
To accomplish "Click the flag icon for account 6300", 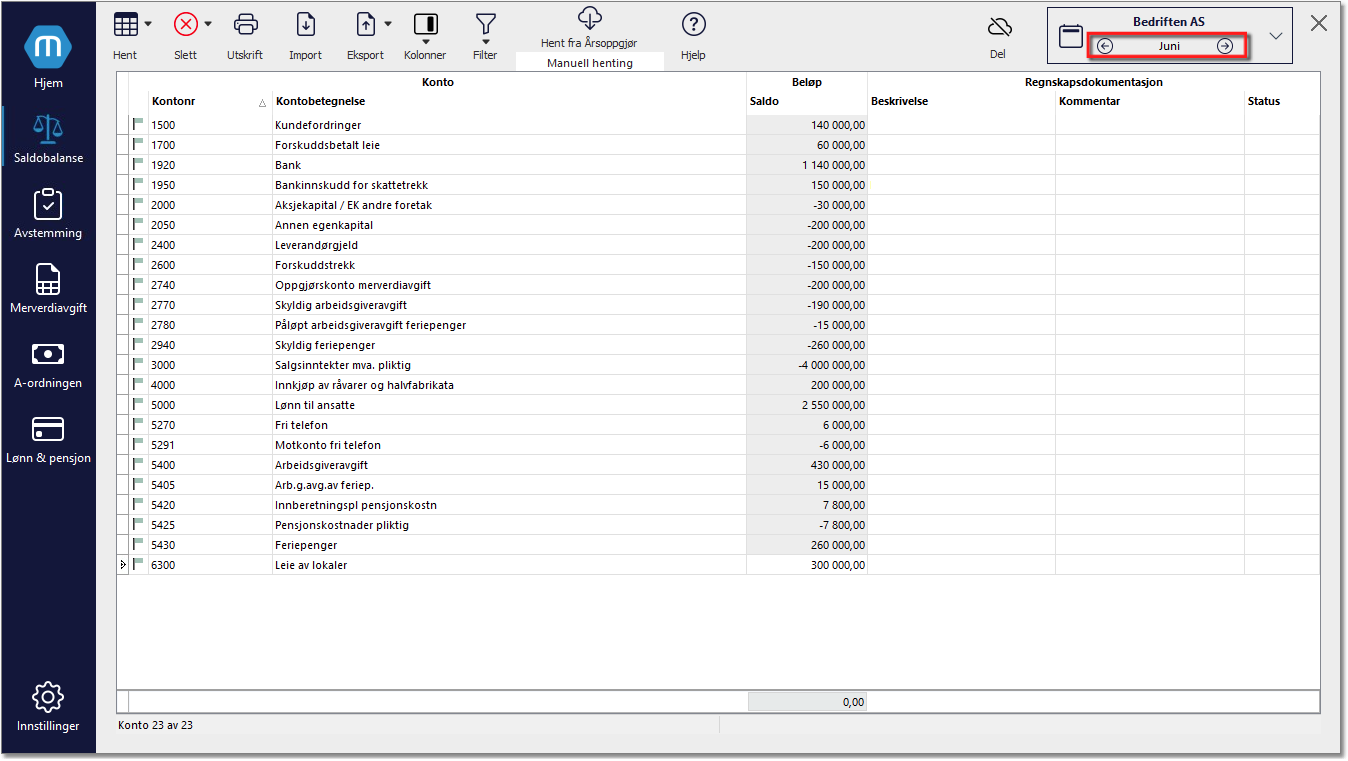I will tap(138, 565).
